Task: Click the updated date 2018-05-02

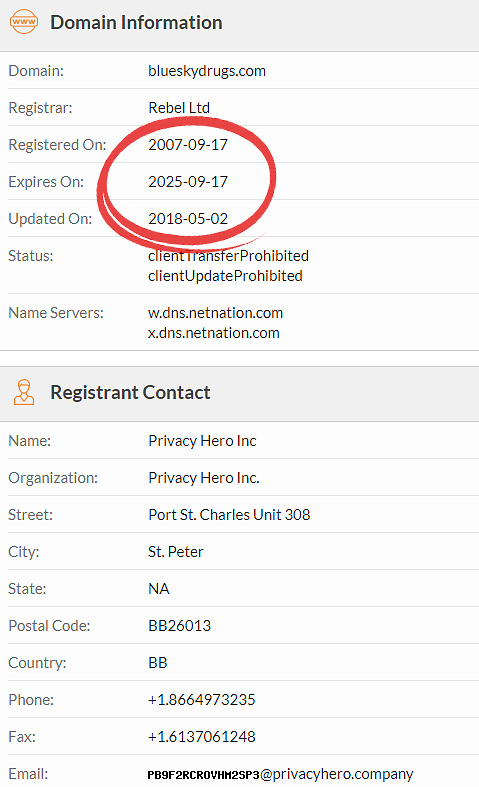Action: pos(188,219)
